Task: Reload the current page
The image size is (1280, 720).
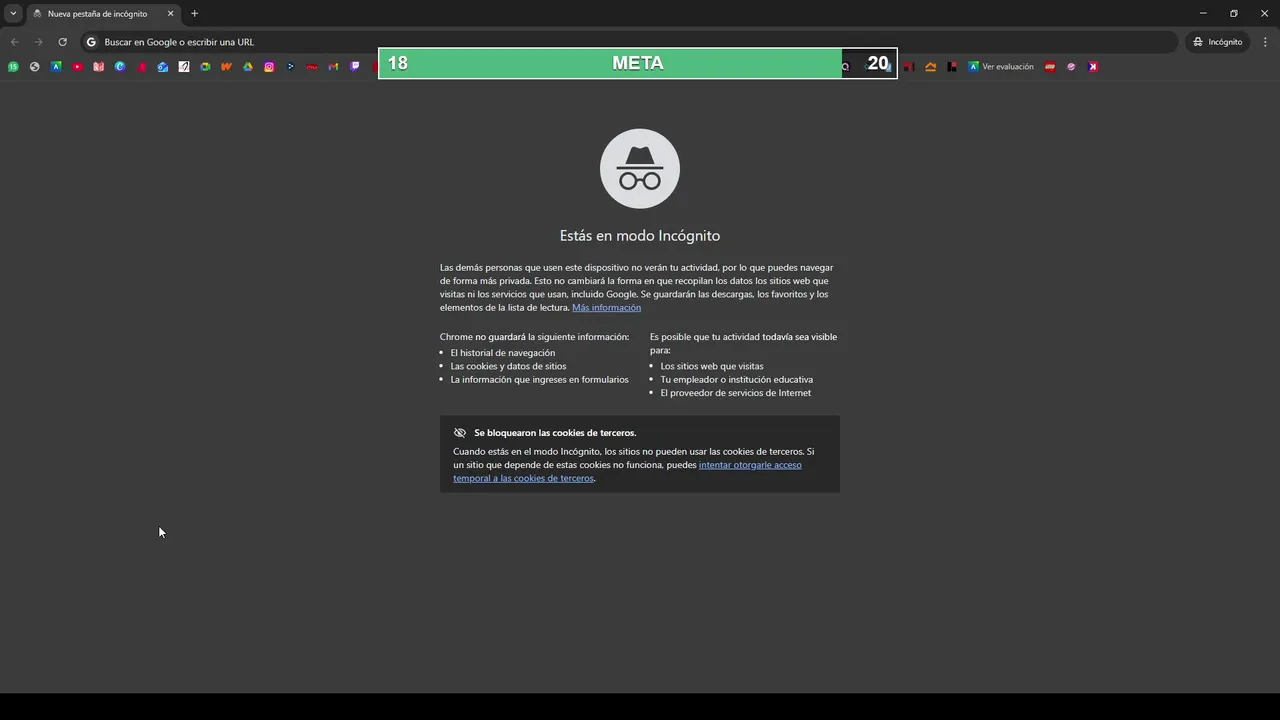Action: (62, 42)
